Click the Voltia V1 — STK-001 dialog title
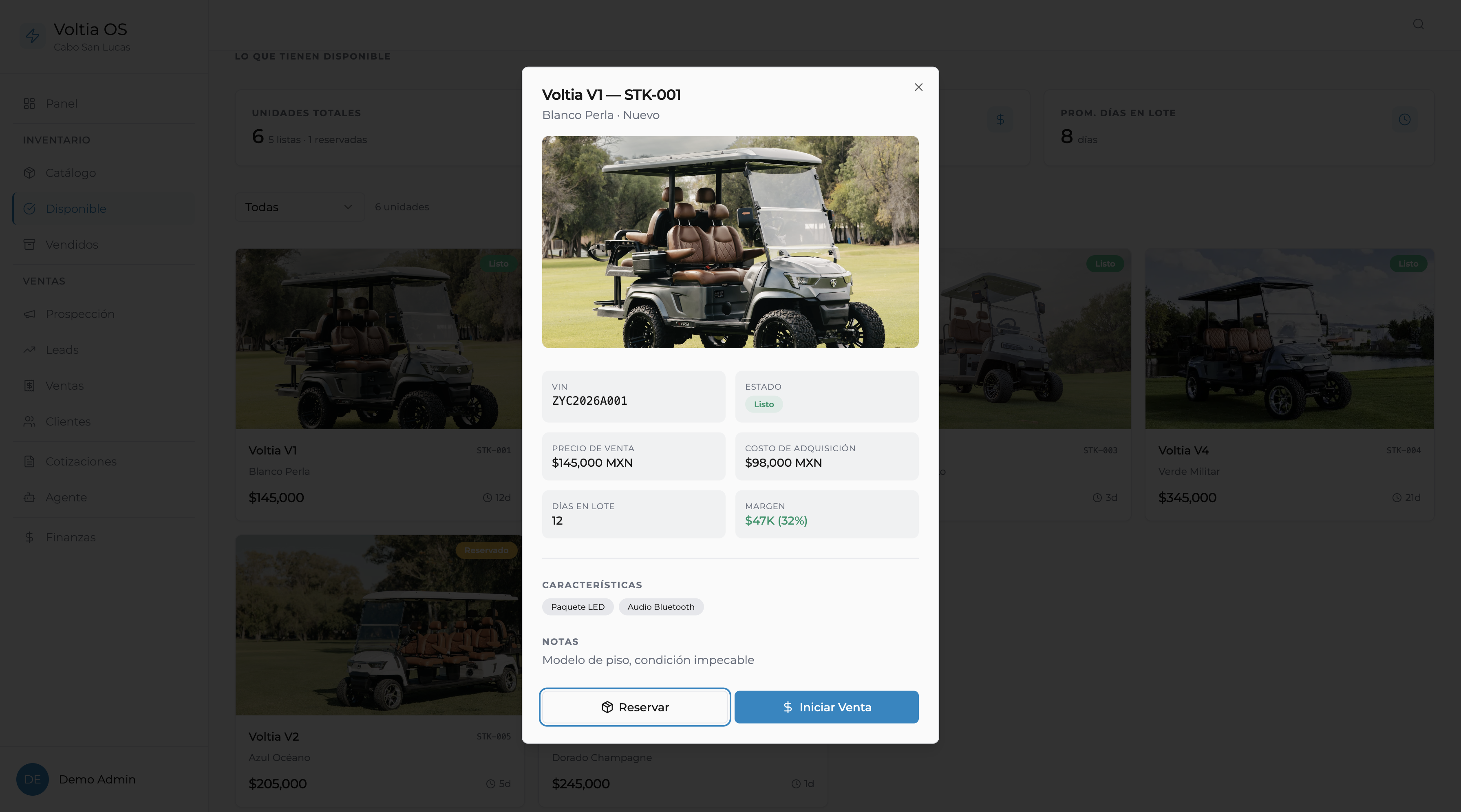This screenshot has height=812, width=1461. pos(611,95)
